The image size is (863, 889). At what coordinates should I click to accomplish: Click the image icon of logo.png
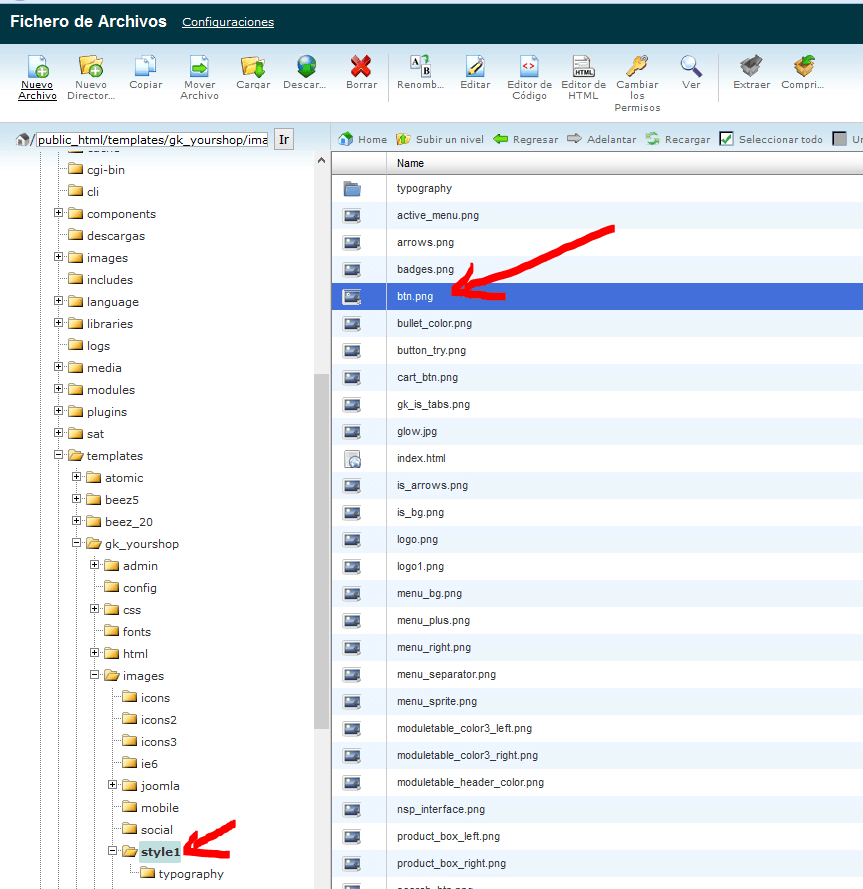coord(352,540)
